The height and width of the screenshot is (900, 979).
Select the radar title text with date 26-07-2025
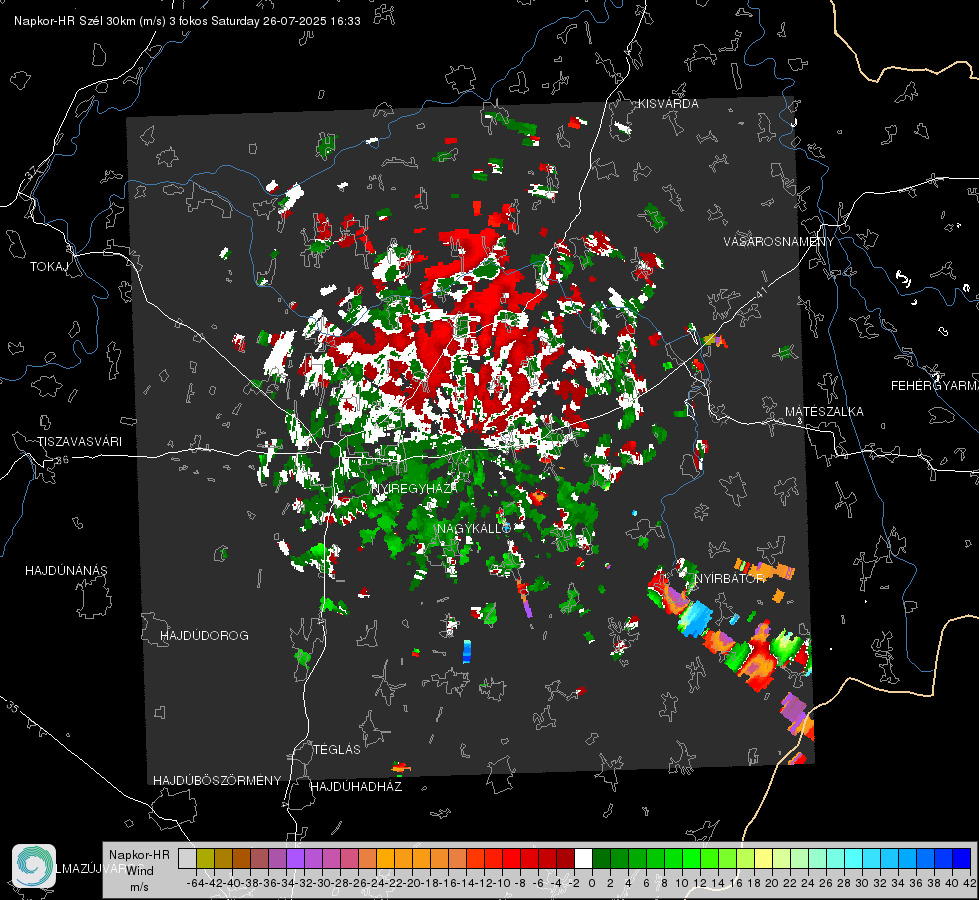pos(187,21)
